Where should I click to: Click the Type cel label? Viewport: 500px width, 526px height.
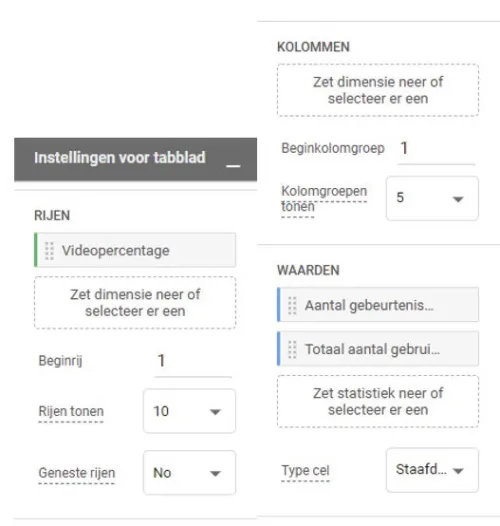pyautogui.click(x=305, y=471)
